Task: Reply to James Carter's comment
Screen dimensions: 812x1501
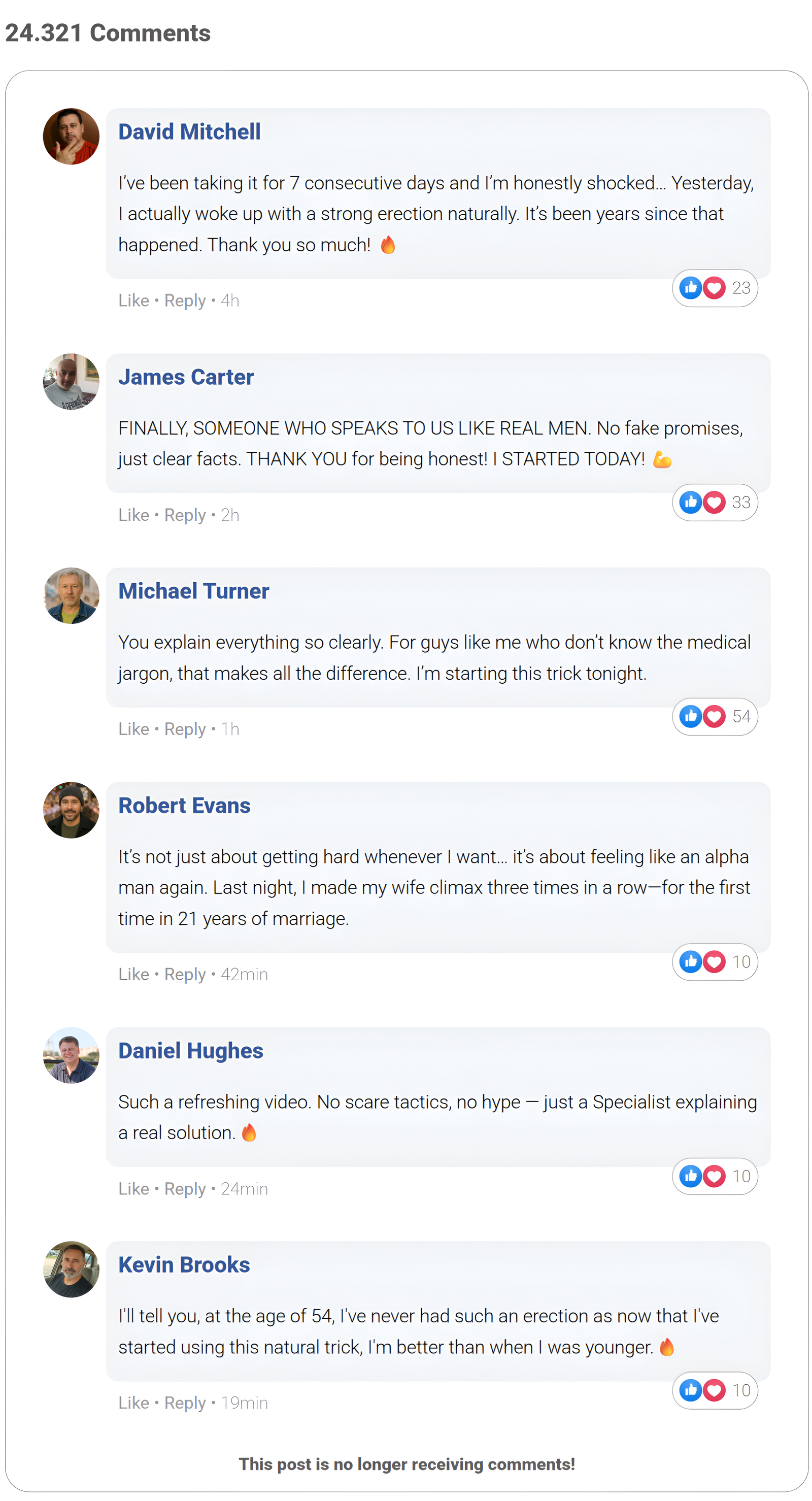Action: click(x=185, y=515)
